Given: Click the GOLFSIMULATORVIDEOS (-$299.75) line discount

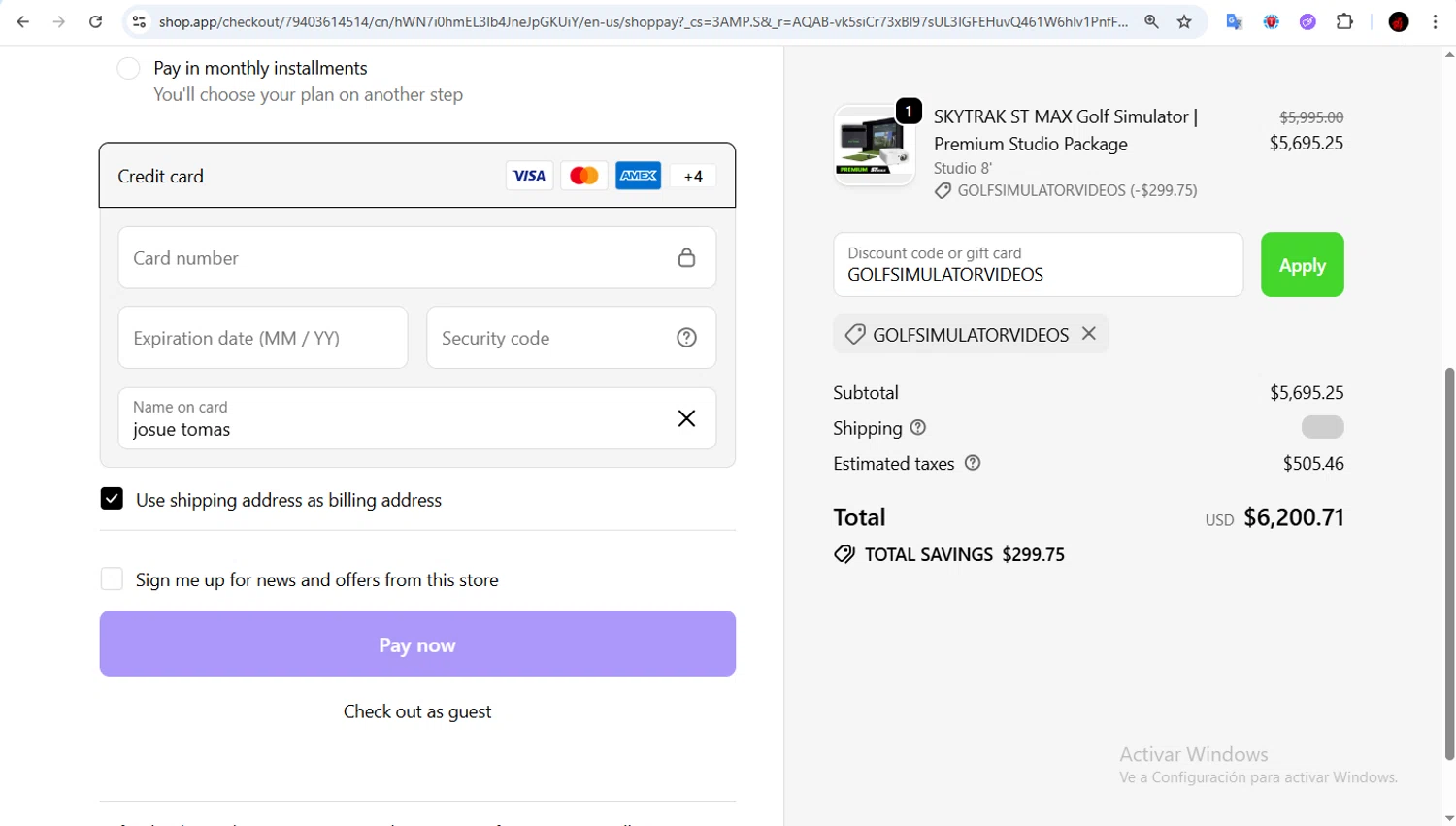Looking at the screenshot, I should (1077, 191).
